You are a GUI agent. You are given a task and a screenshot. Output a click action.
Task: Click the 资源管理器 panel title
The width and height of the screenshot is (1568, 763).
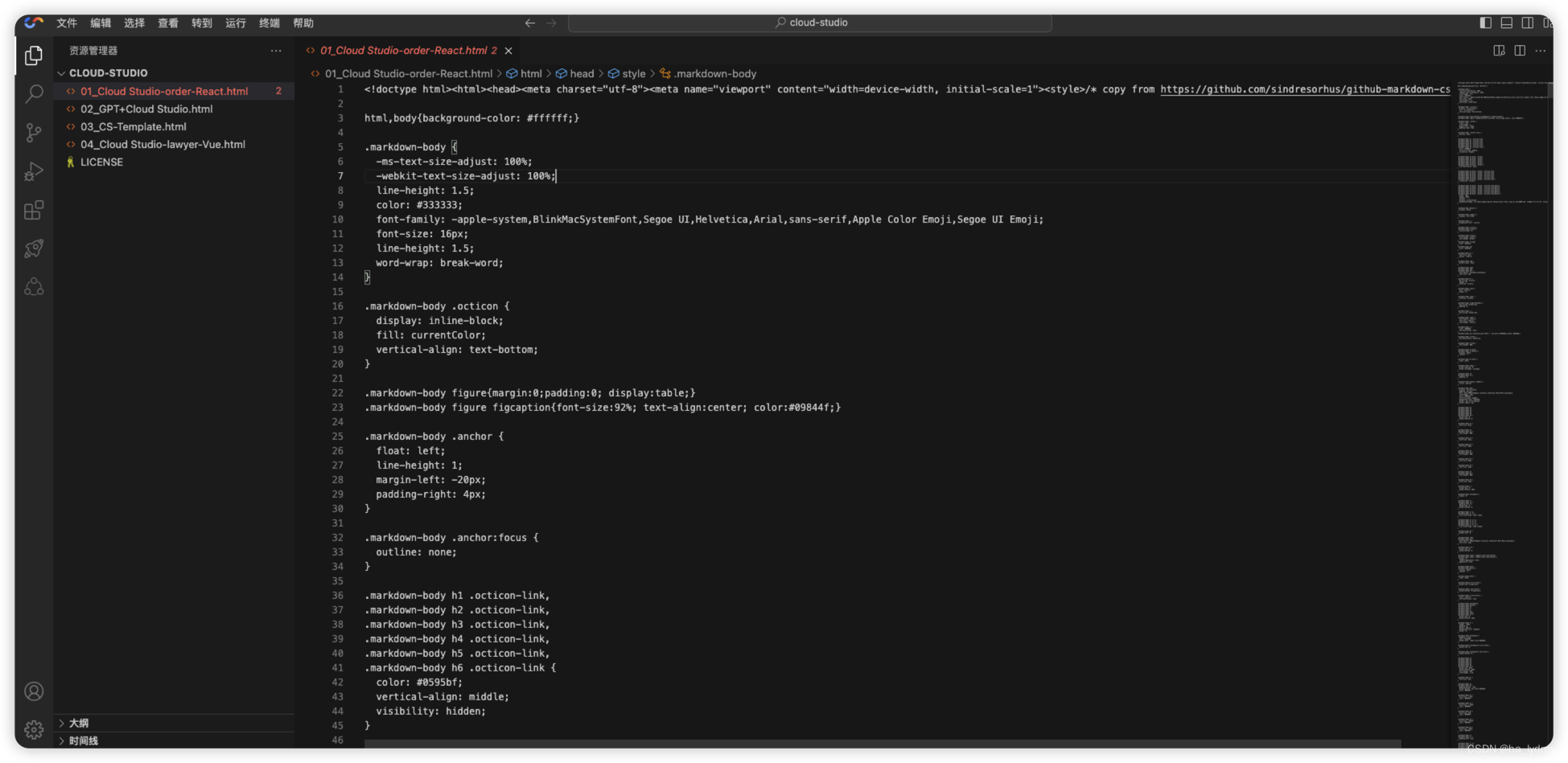click(93, 51)
